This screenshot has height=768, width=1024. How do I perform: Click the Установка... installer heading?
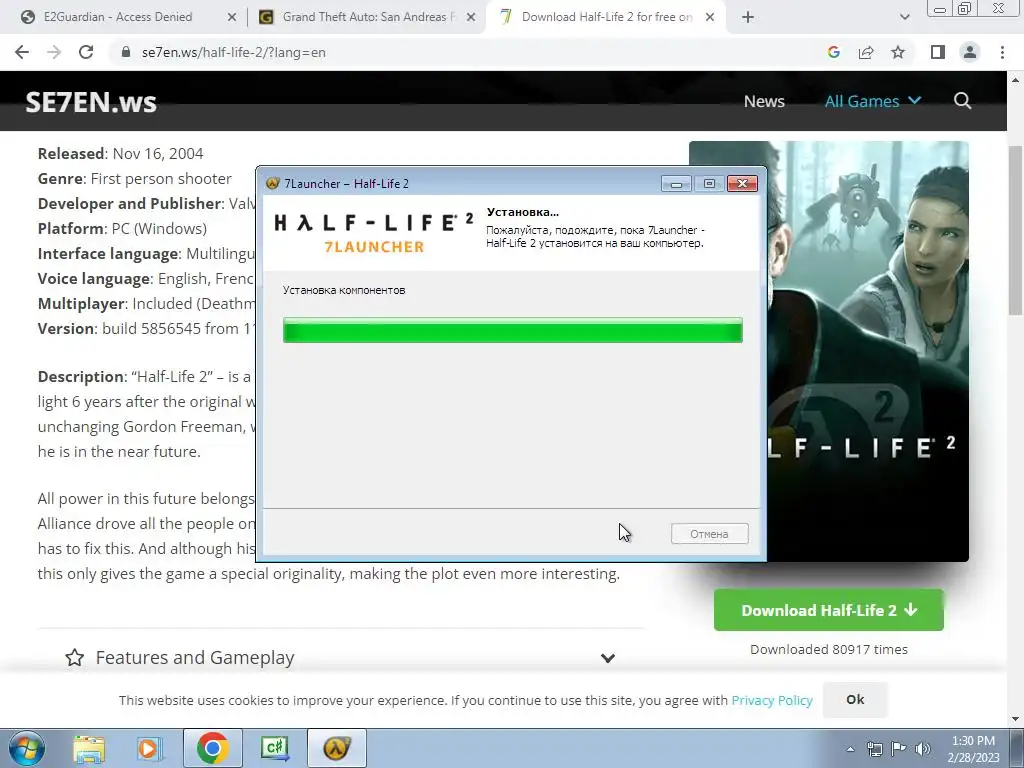[522, 212]
